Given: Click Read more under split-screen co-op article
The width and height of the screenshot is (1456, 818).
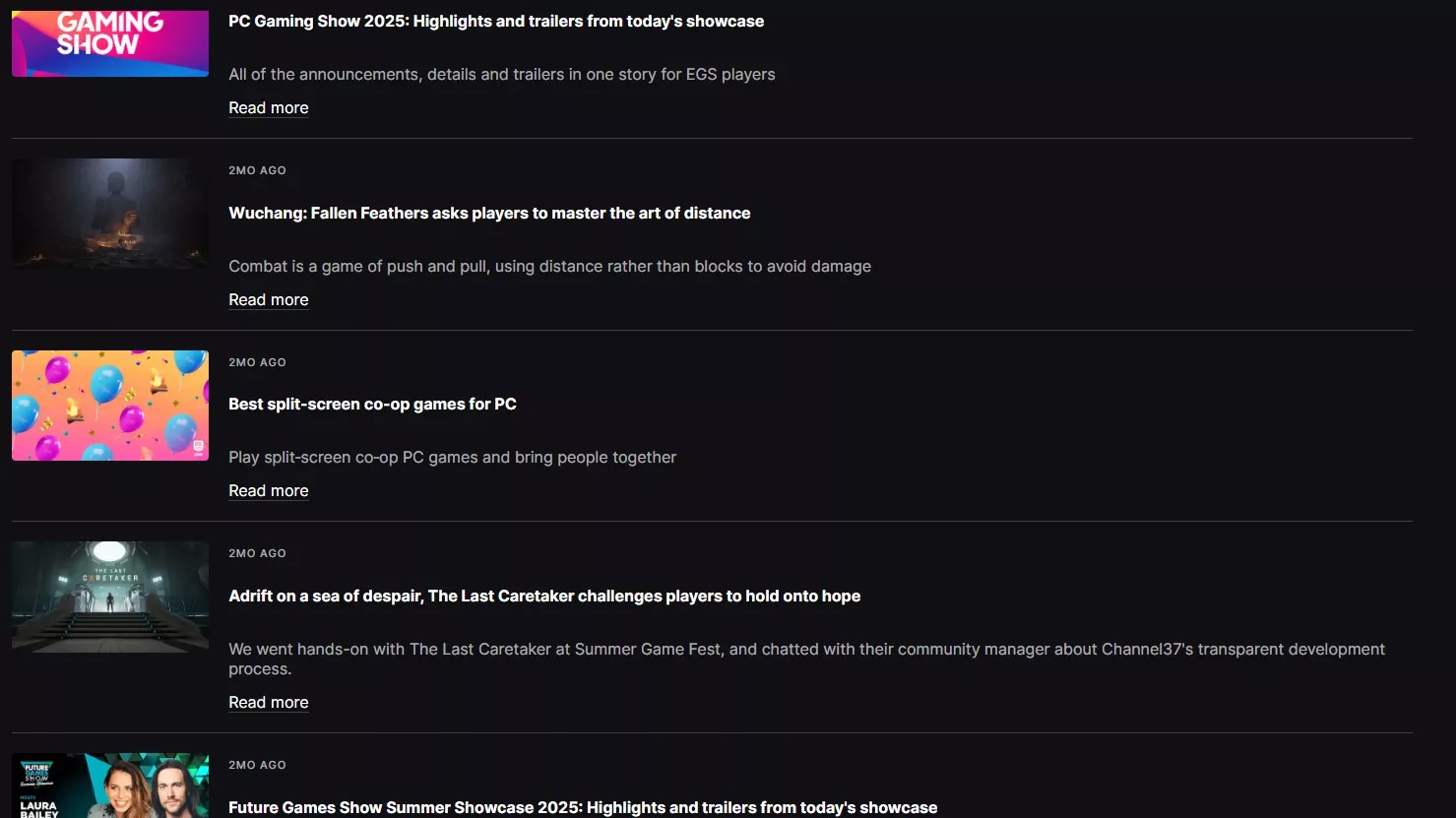Looking at the screenshot, I should [x=268, y=491].
